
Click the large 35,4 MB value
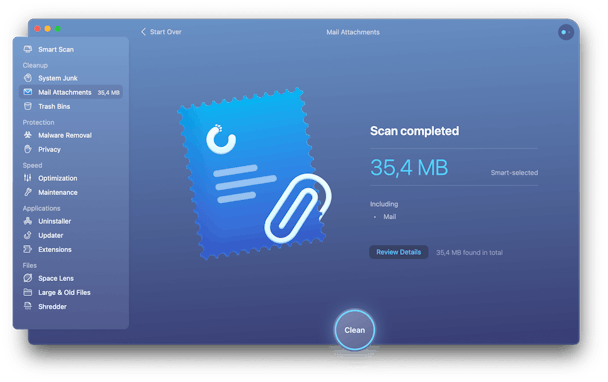(x=409, y=168)
